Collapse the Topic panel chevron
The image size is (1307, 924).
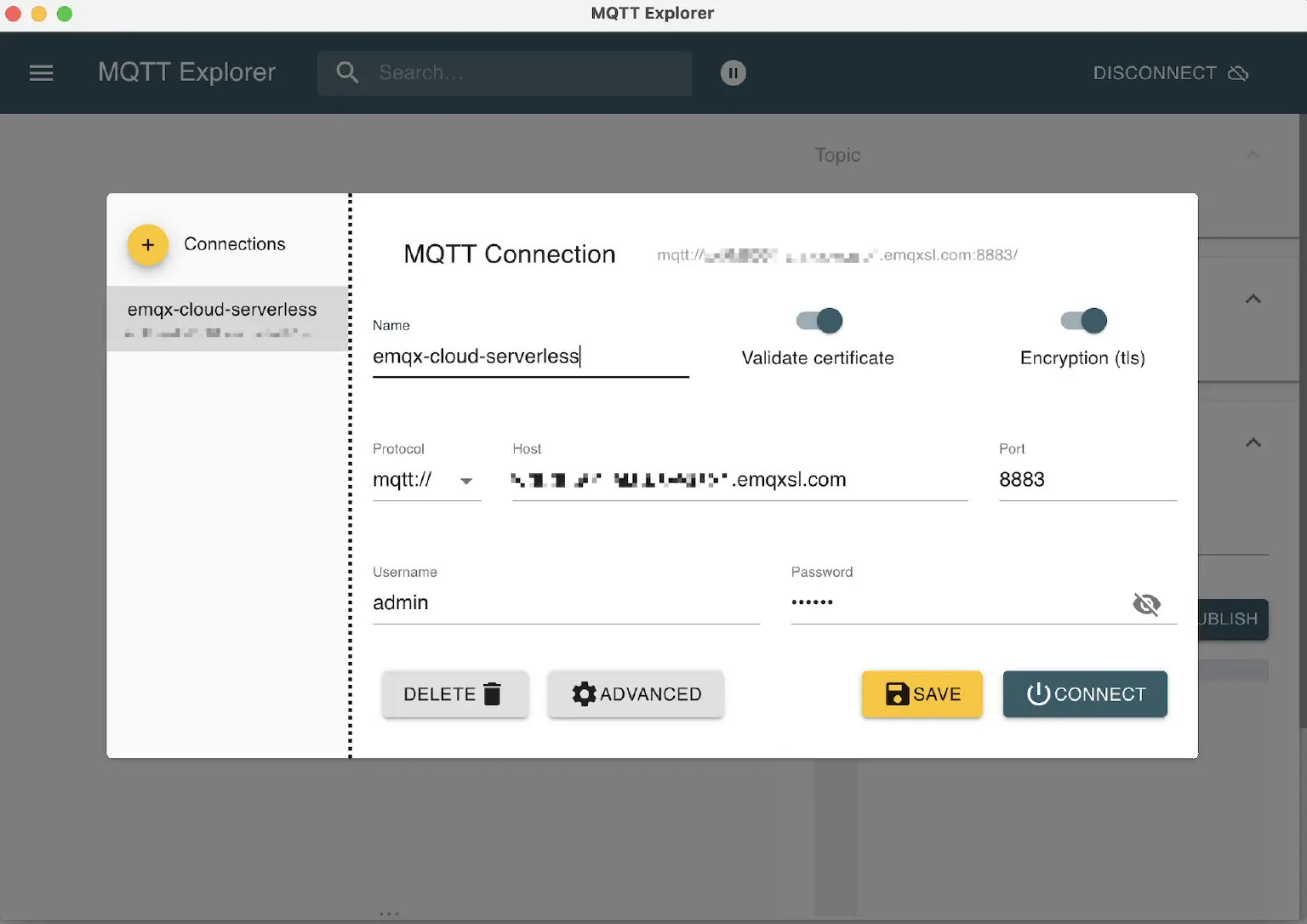pyautogui.click(x=1253, y=155)
